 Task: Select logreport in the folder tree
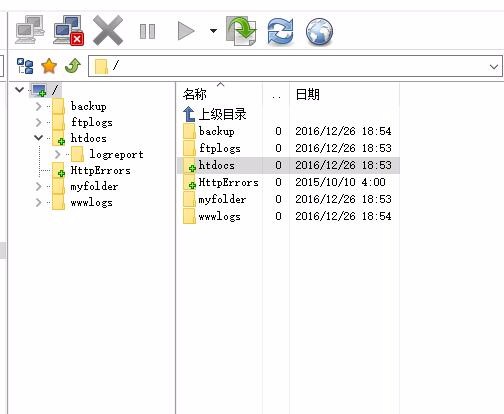[117, 154]
